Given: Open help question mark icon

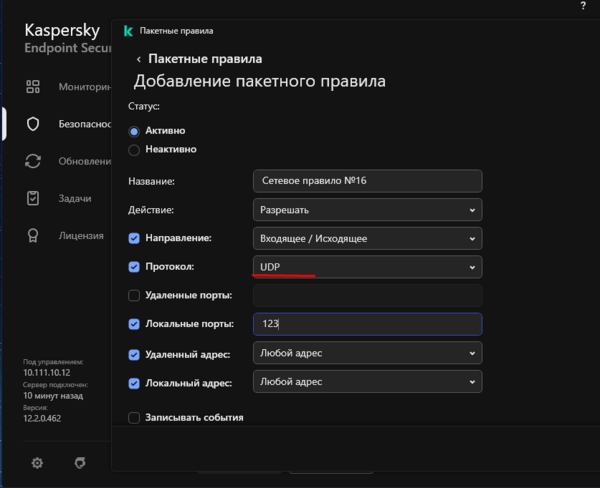Looking at the screenshot, I should click(x=583, y=6).
